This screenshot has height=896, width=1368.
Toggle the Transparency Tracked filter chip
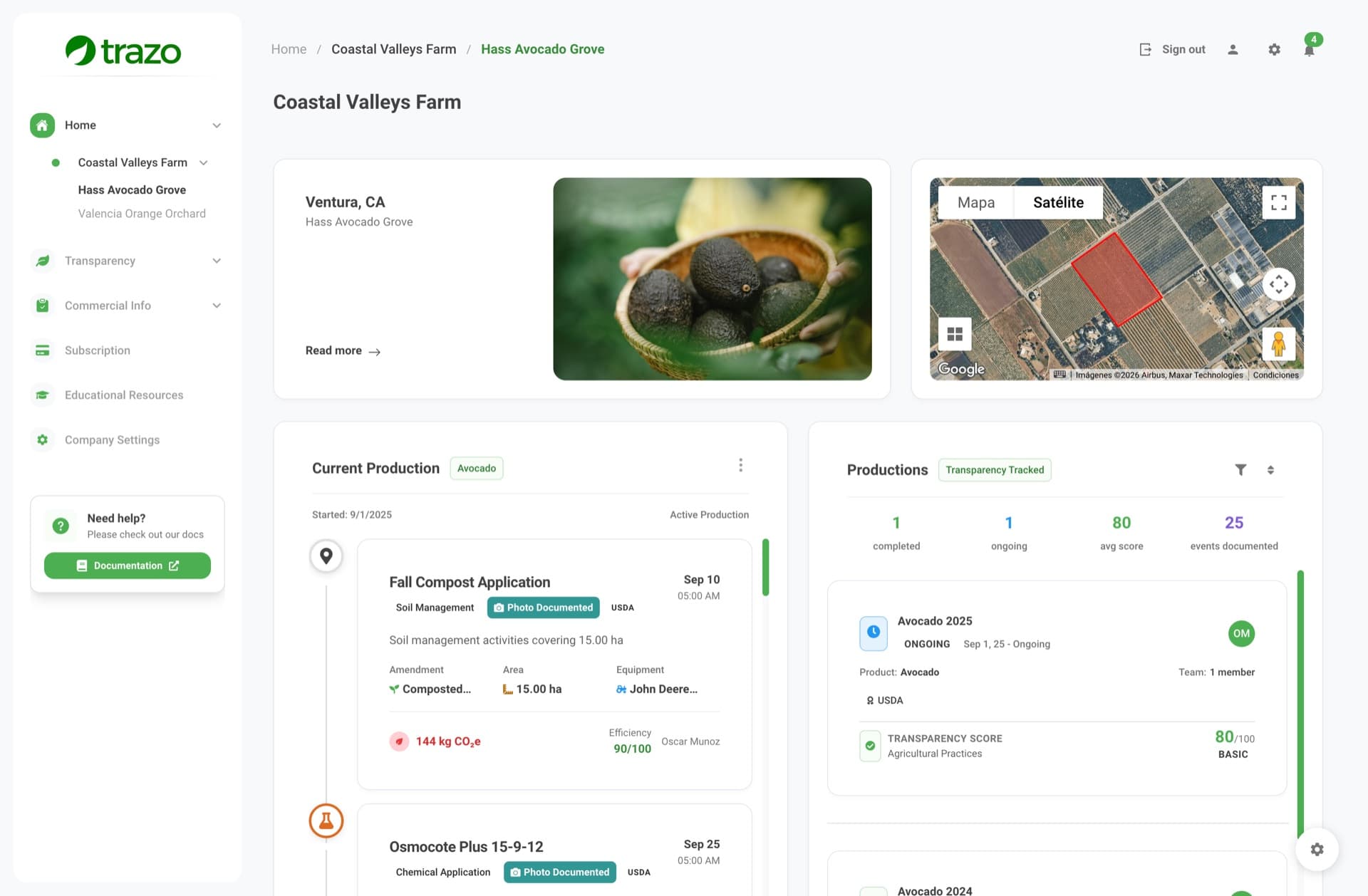pos(995,469)
